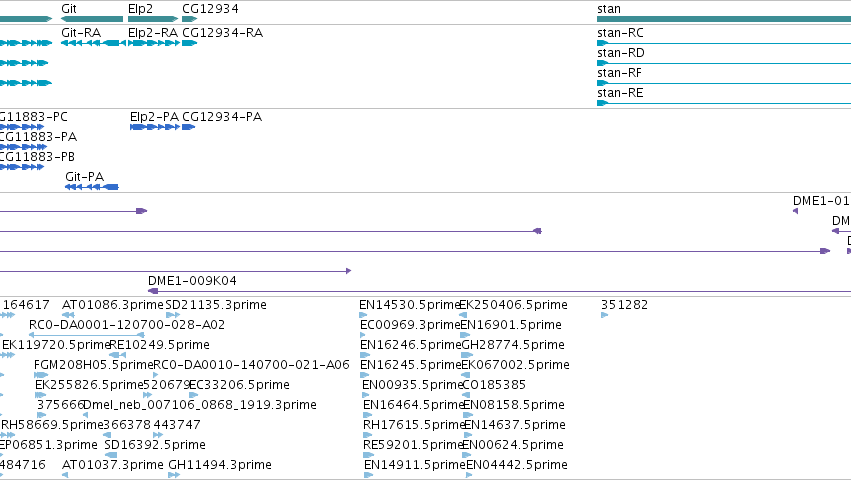This screenshot has width=851, height=480.
Task: Select the CG11883-PA protein label
Action: click(38, 137)
